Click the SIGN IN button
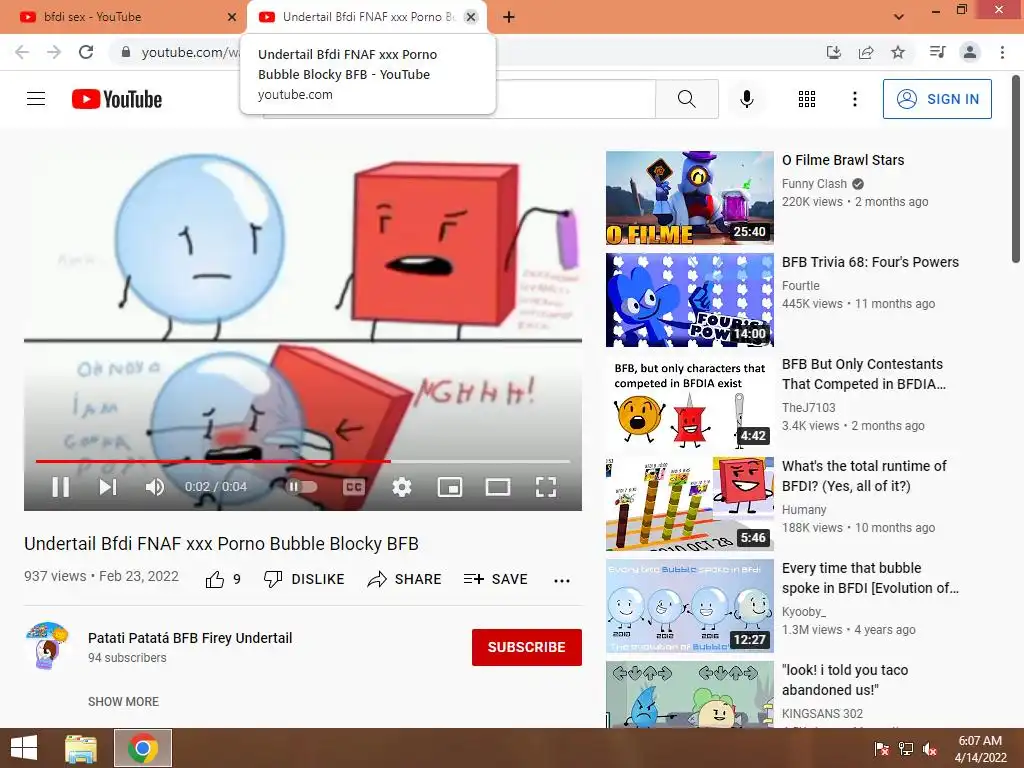 tap(937, 99)
